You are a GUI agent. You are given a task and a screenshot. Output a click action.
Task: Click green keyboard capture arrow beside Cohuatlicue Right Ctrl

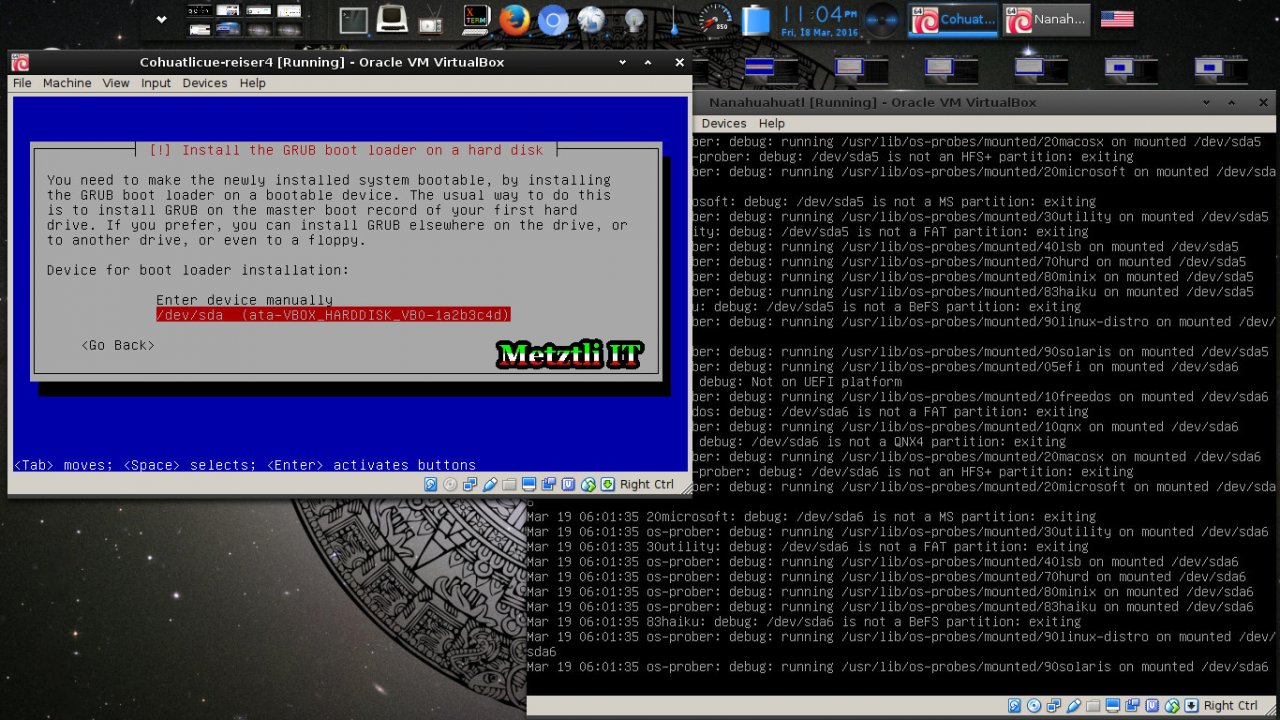tap(608, 484)
